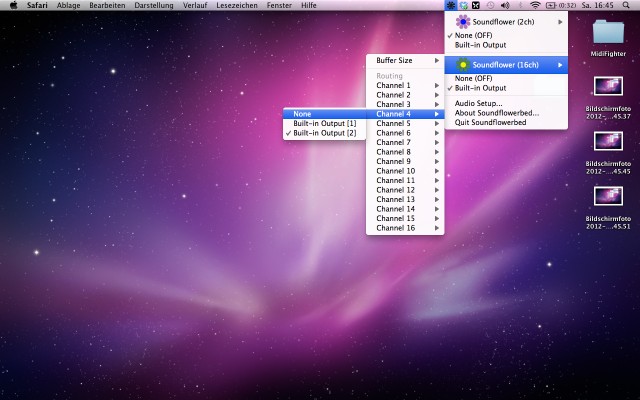640x400 pixels.
Task: Open Channel 15 routing options
Action: click(405, 218)
